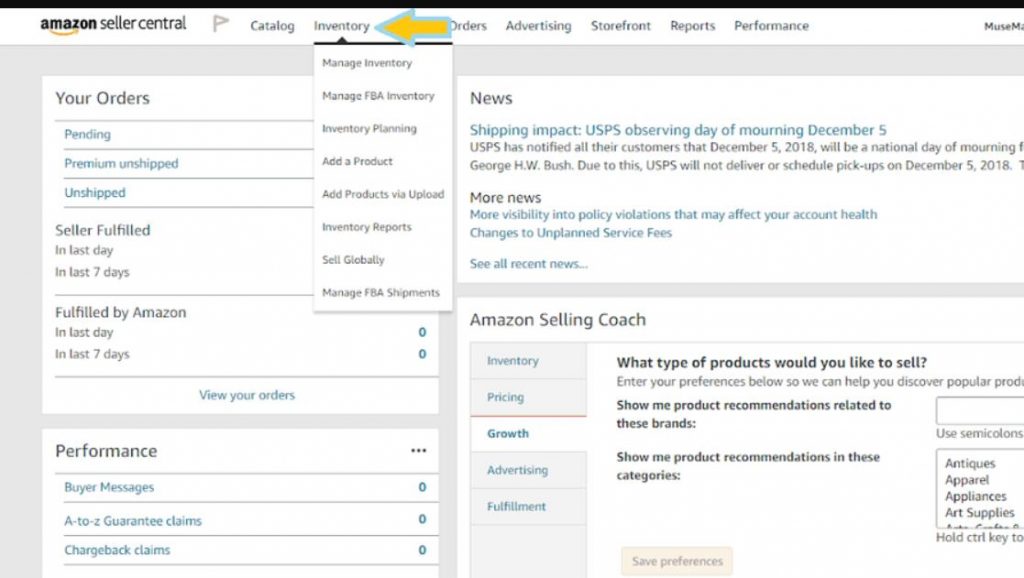The image size is (1024, 578).
Task: Open the Catalog menu
Action: coord(272,26)
